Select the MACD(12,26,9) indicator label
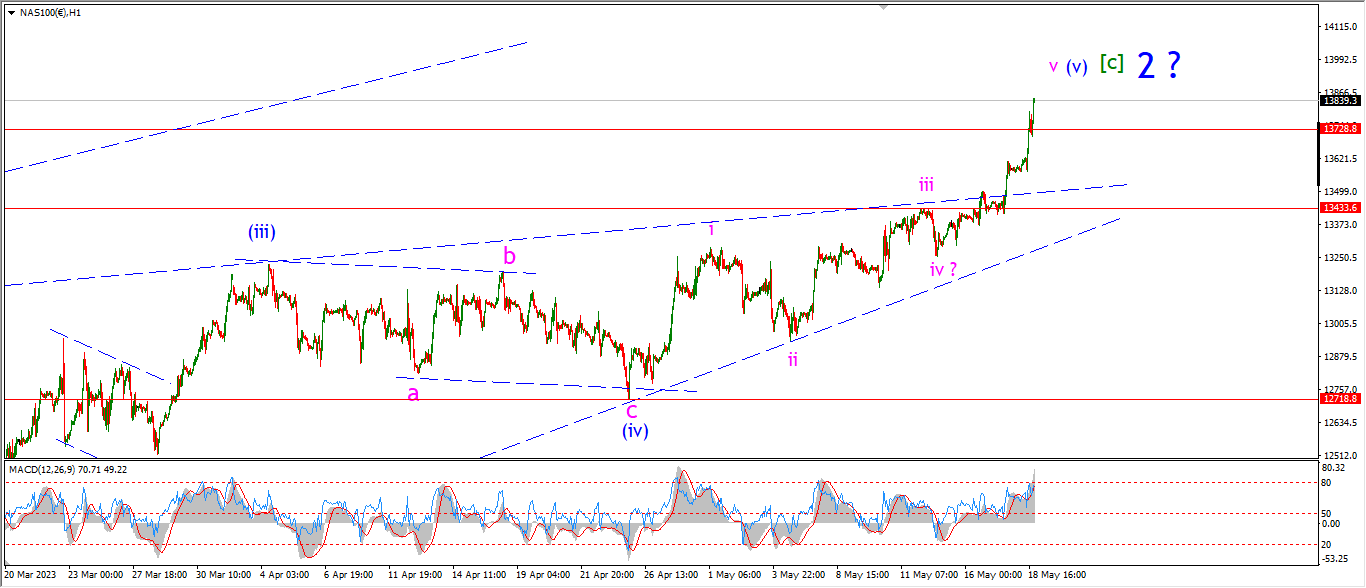 [68, 469]
